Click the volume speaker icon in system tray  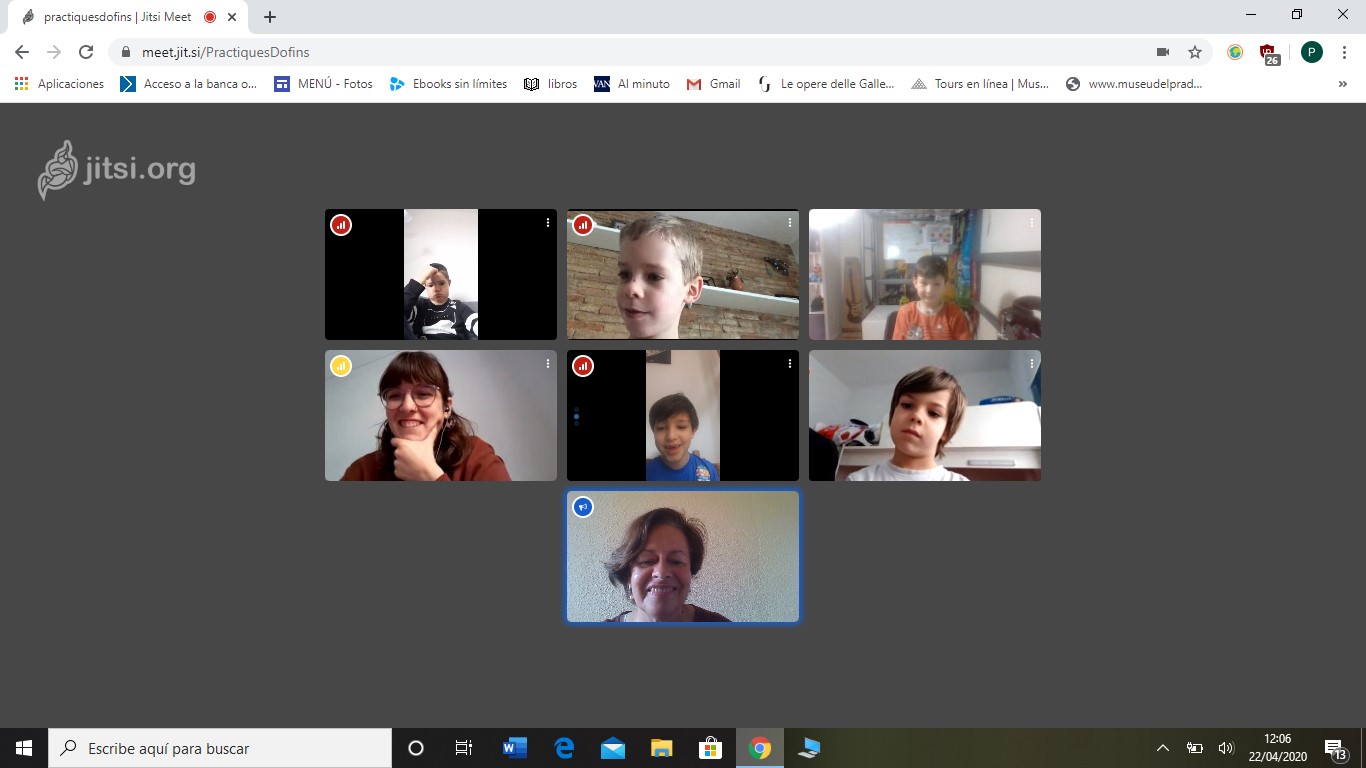point(1225,748)
